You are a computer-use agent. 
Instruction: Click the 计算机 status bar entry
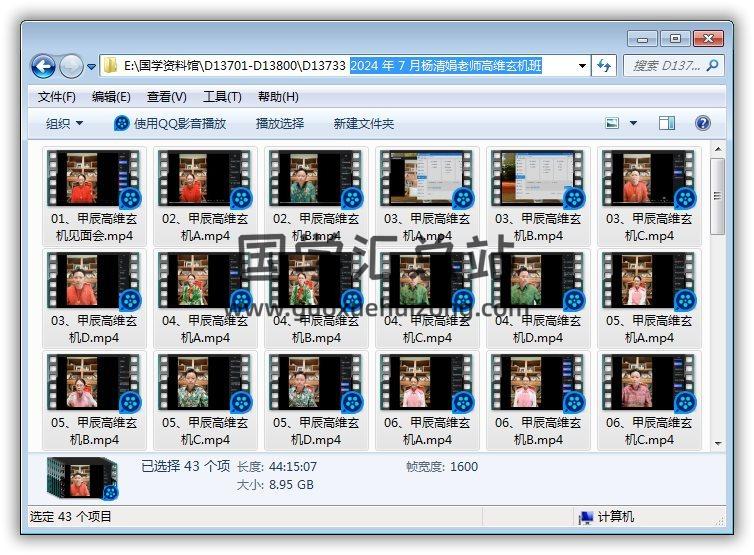point(607,517)
